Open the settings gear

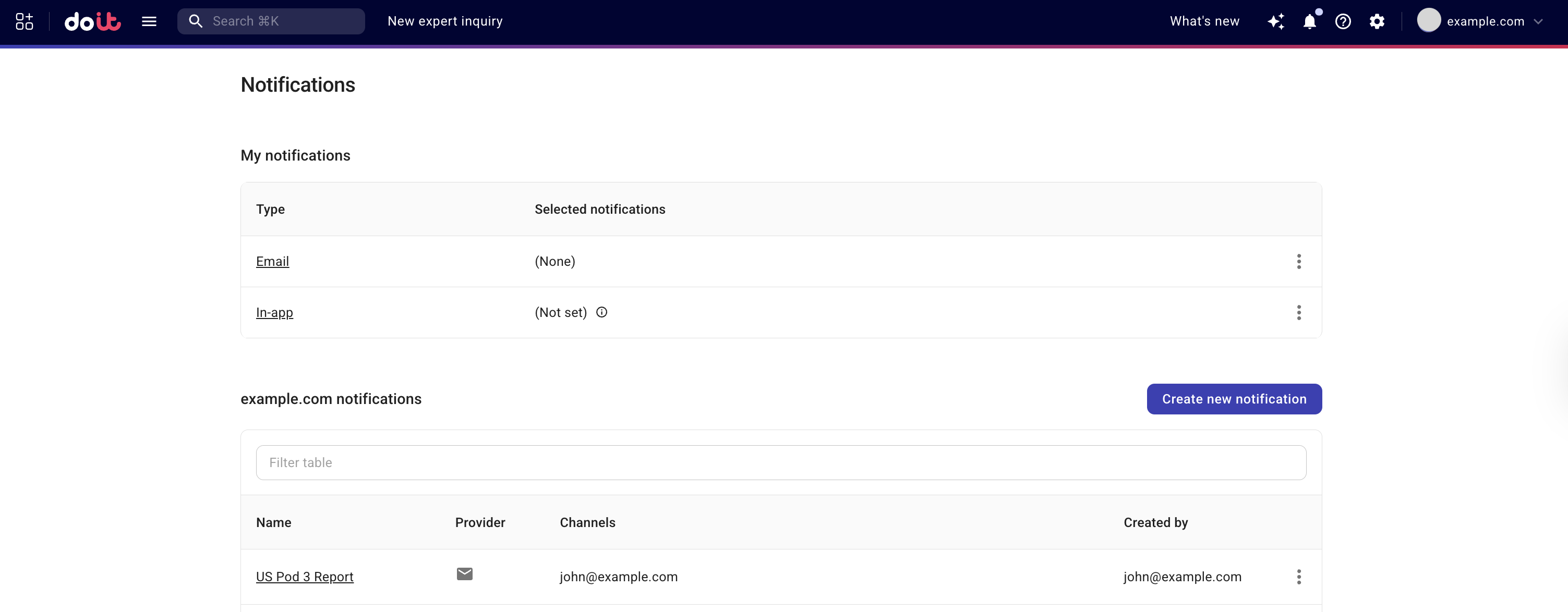click(x=1377, y=21)
